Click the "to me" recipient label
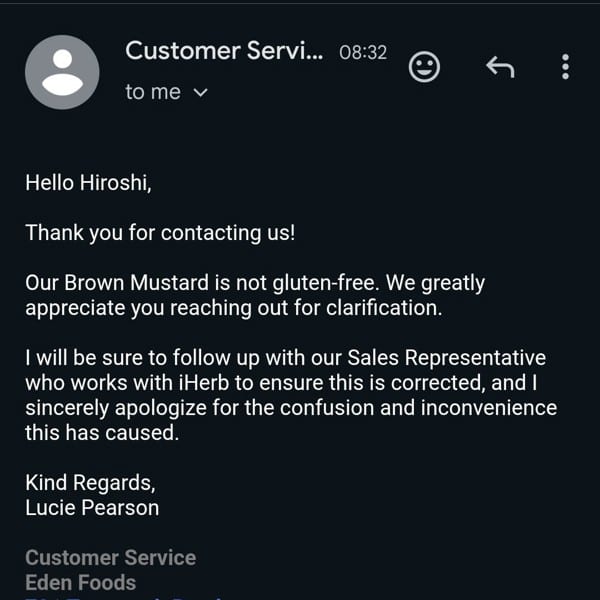600x600 pixels. coord(153,92)
